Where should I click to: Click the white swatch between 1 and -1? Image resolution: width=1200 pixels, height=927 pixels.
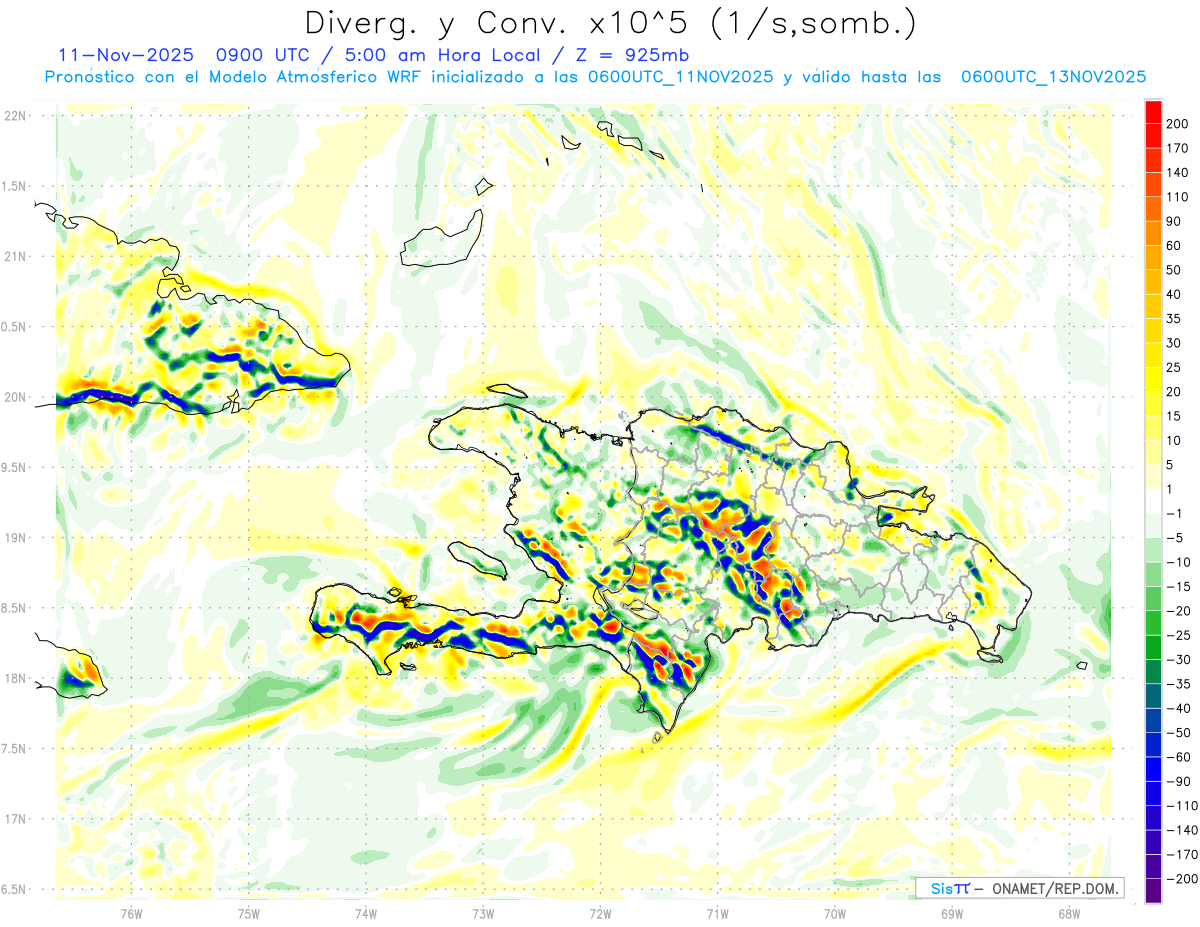1153,501
